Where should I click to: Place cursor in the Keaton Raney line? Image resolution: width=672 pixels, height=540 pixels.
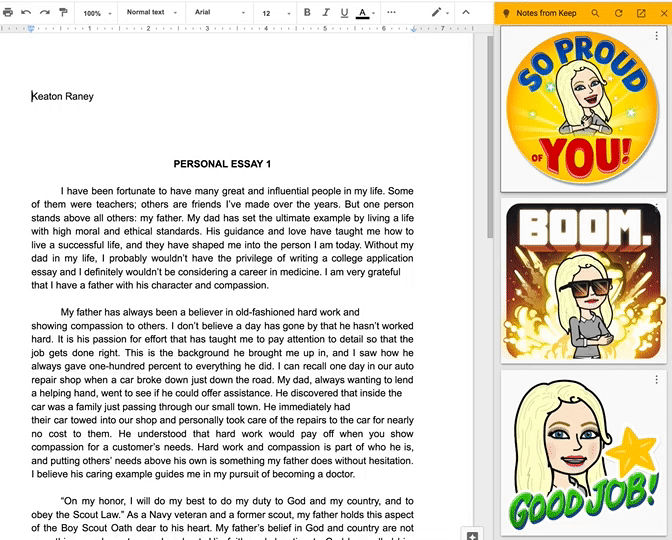pyautogui.click(x=63, y=96)
